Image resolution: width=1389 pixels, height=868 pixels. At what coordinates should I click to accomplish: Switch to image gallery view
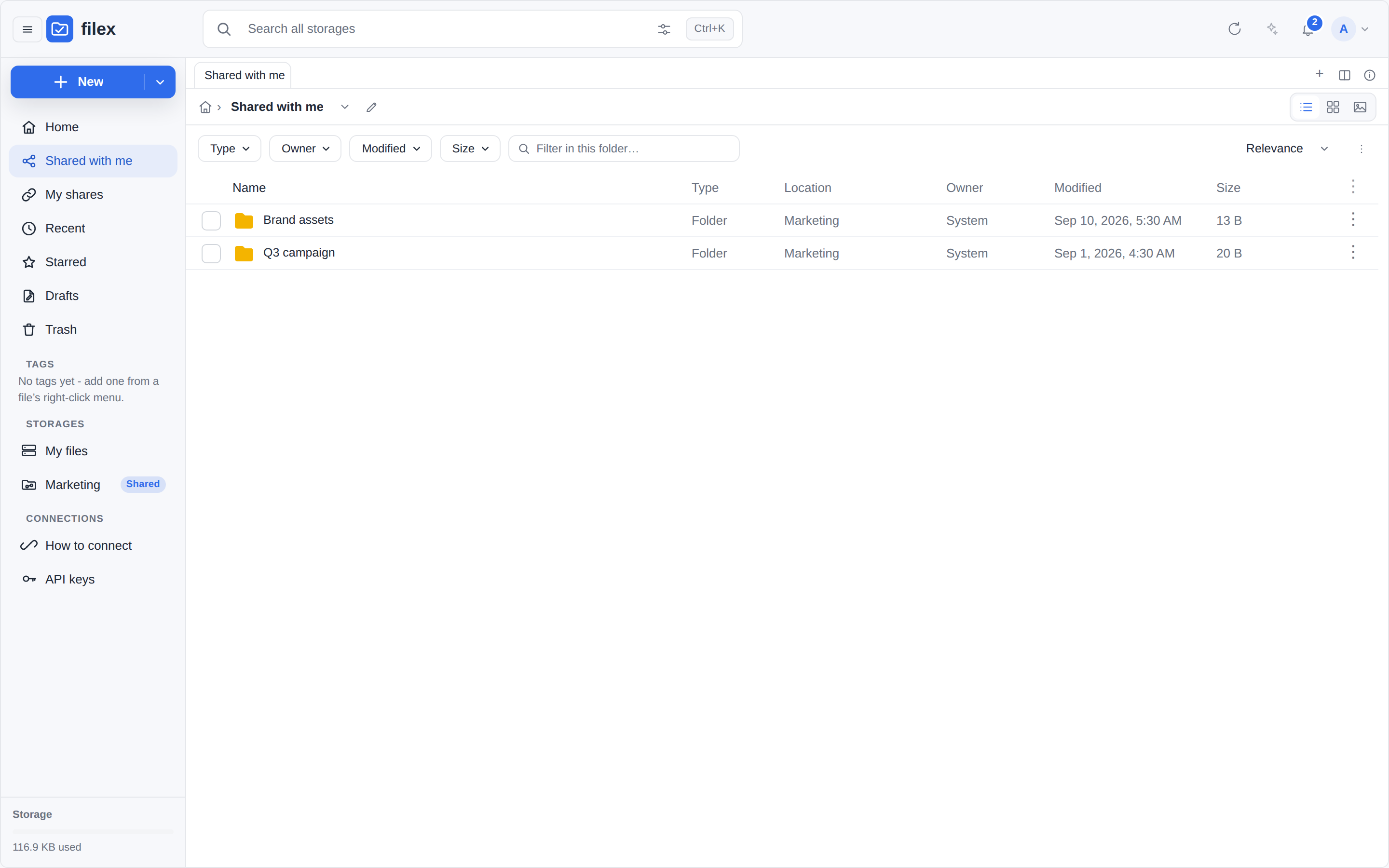[x=1360, y=108]
